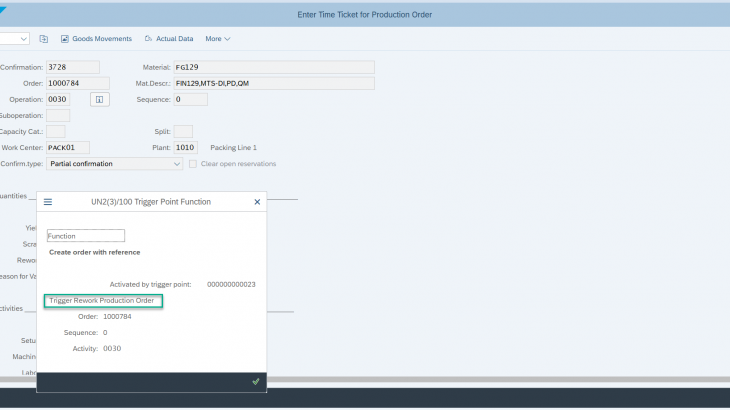The height and width of the screenshot is (410, 730).
Task: Click the Actual Data toolbar icon
Action: point(149,39)
